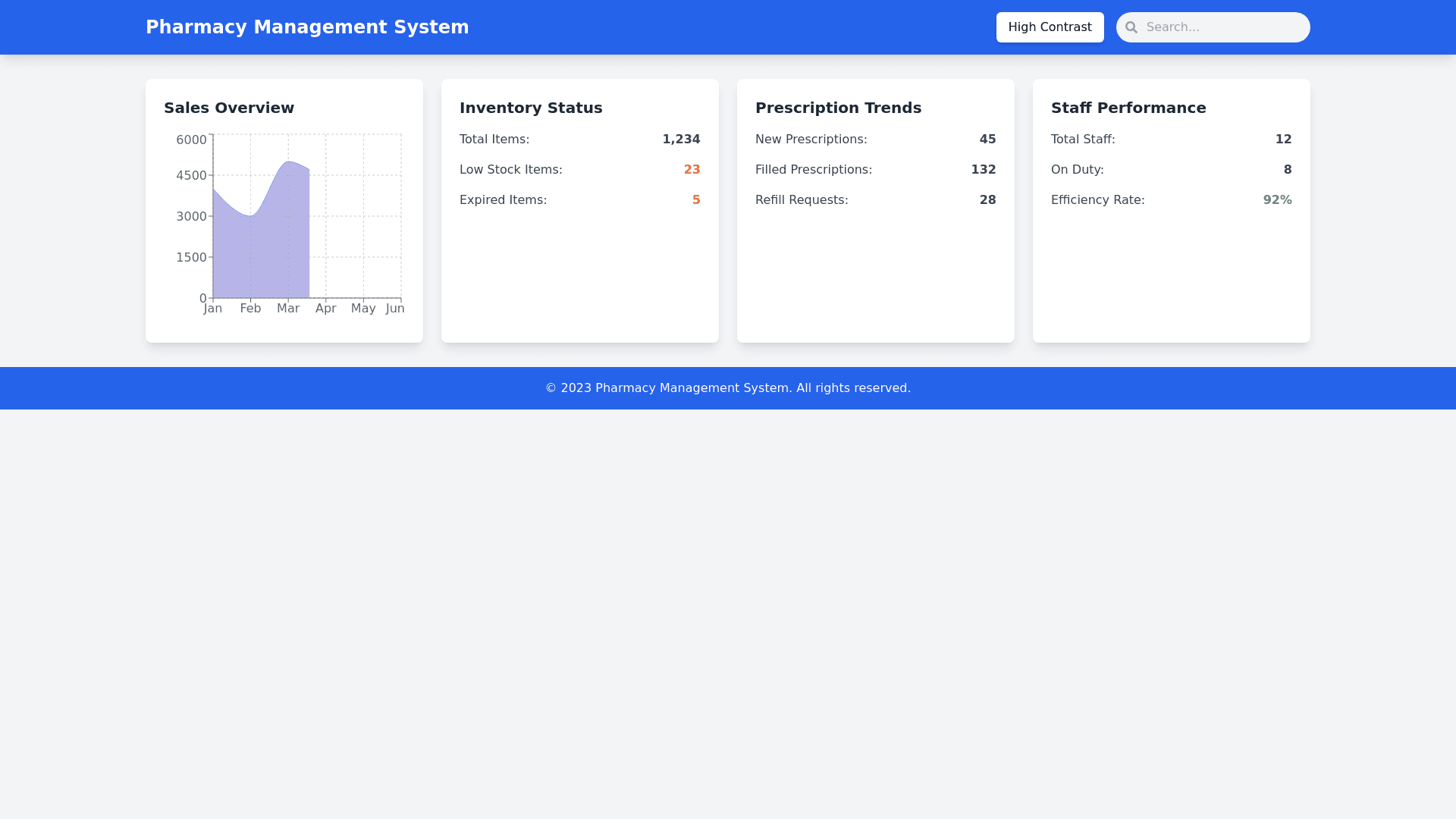1456x819 pixels.
Task: Click the search magnifier icon
Action: click(1131, 27)
